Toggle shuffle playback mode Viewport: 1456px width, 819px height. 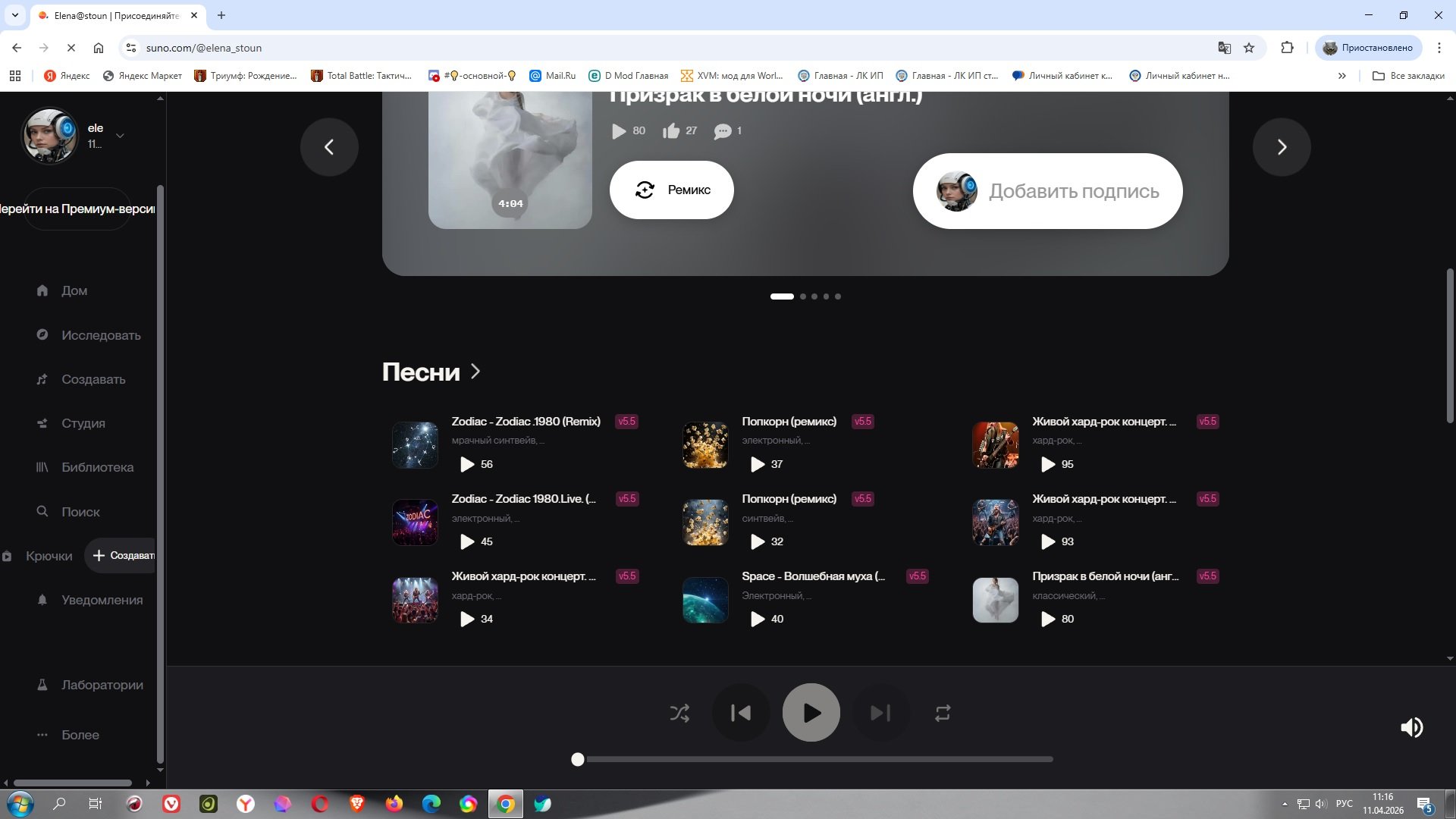click(x=679, y=713)
